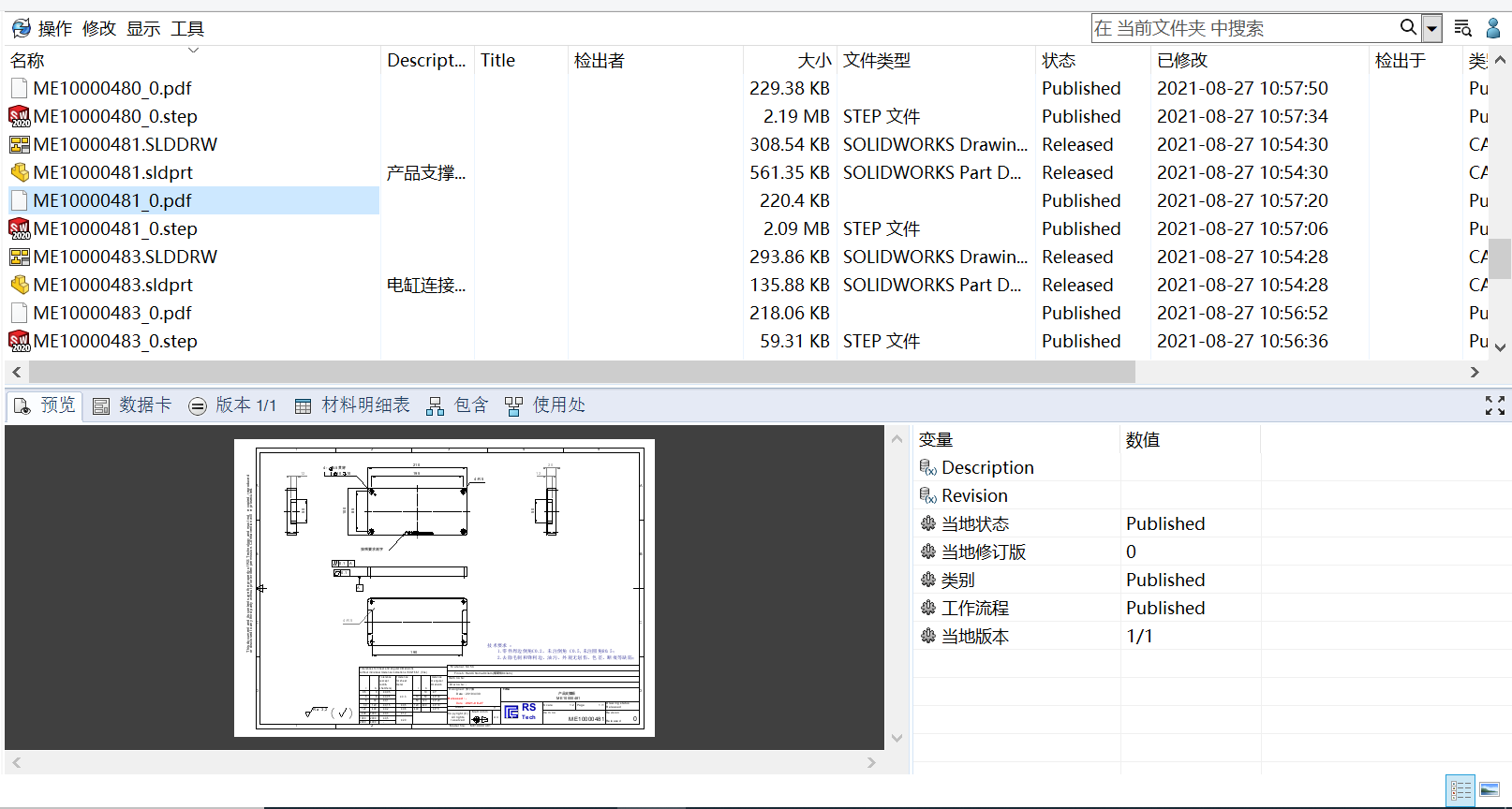Click preview pane scroll down arrow
This screenshot has height=809, width=1512.
click(x=897, y=738)
